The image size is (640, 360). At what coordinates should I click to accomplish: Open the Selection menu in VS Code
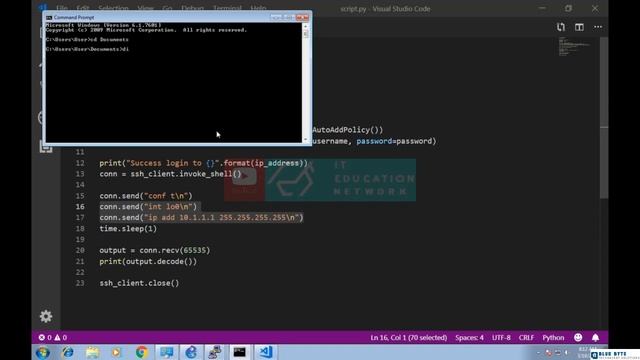click(x=113, y=8)
